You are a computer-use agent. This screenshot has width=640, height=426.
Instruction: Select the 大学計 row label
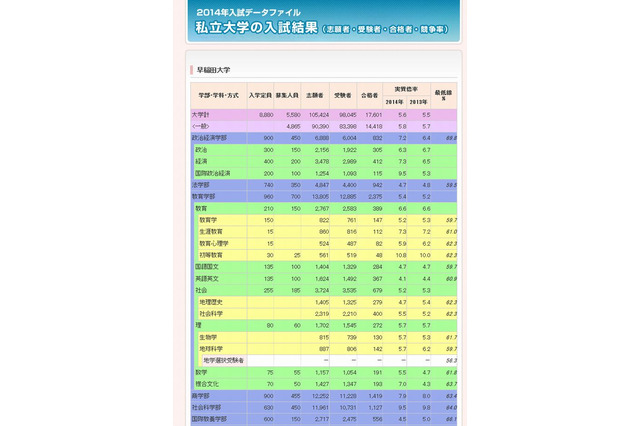click(x=200, y=115)
